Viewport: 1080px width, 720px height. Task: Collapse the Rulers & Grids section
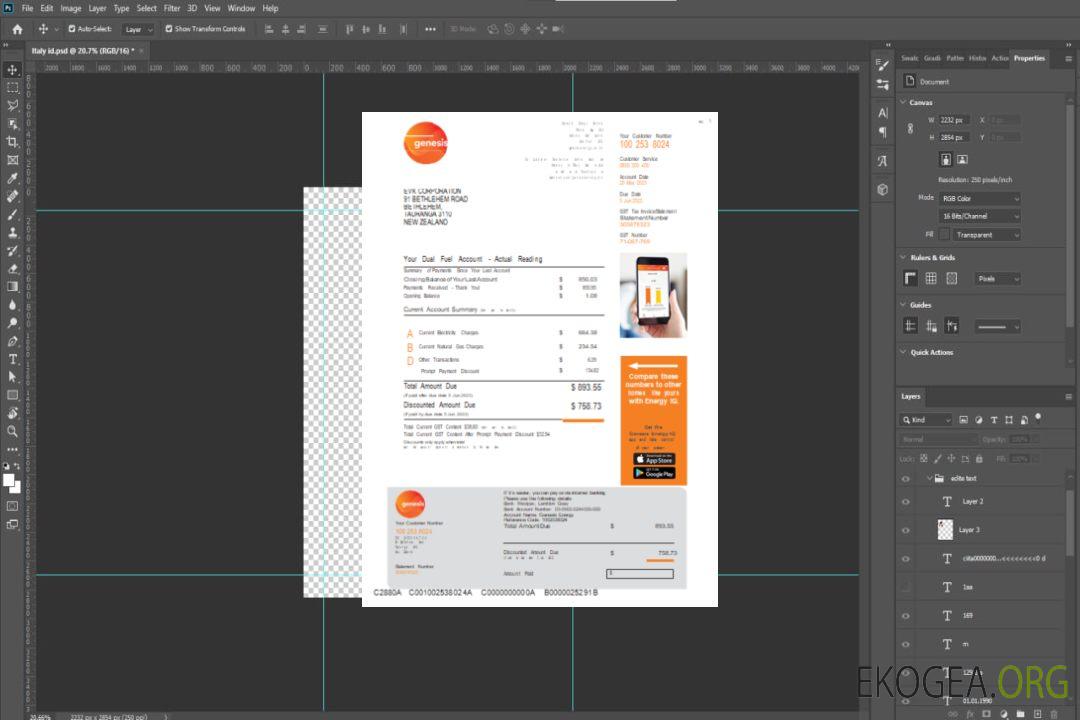tap(904, 258)
